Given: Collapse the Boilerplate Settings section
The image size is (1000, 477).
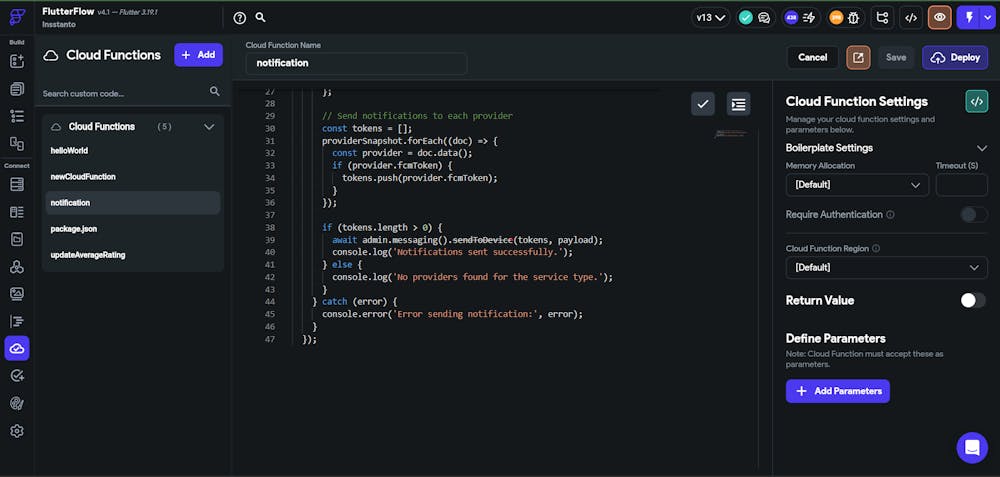Looking at the screenshot, I should tap(981, 148).
